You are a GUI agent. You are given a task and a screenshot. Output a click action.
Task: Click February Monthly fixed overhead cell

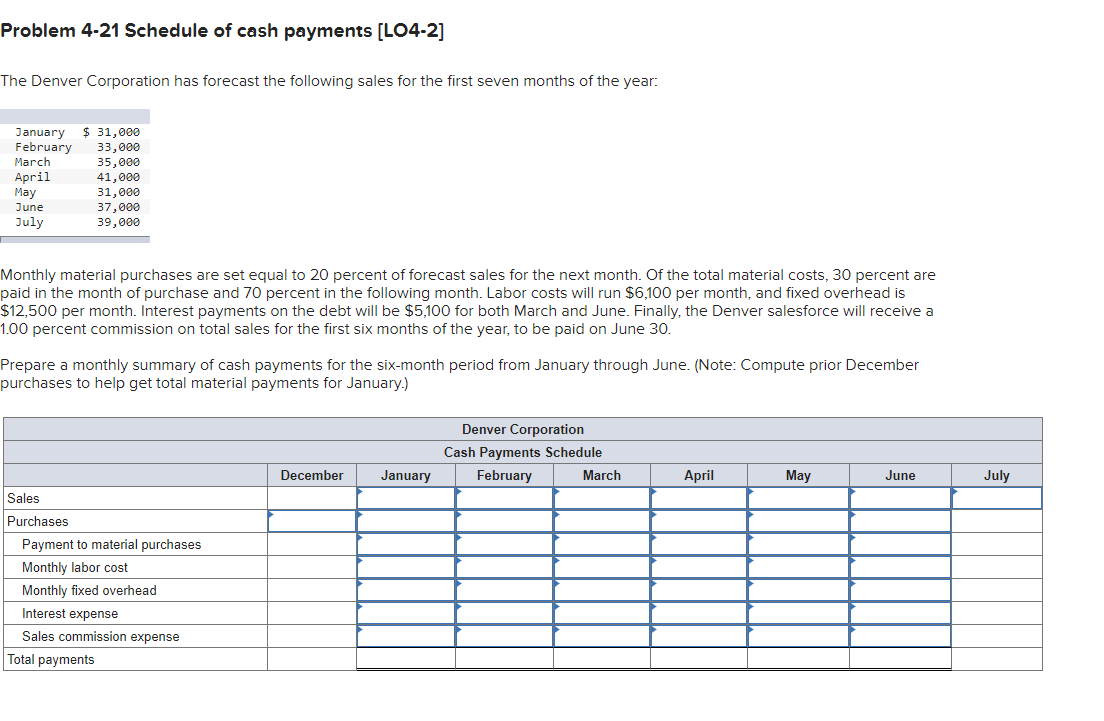504,590
